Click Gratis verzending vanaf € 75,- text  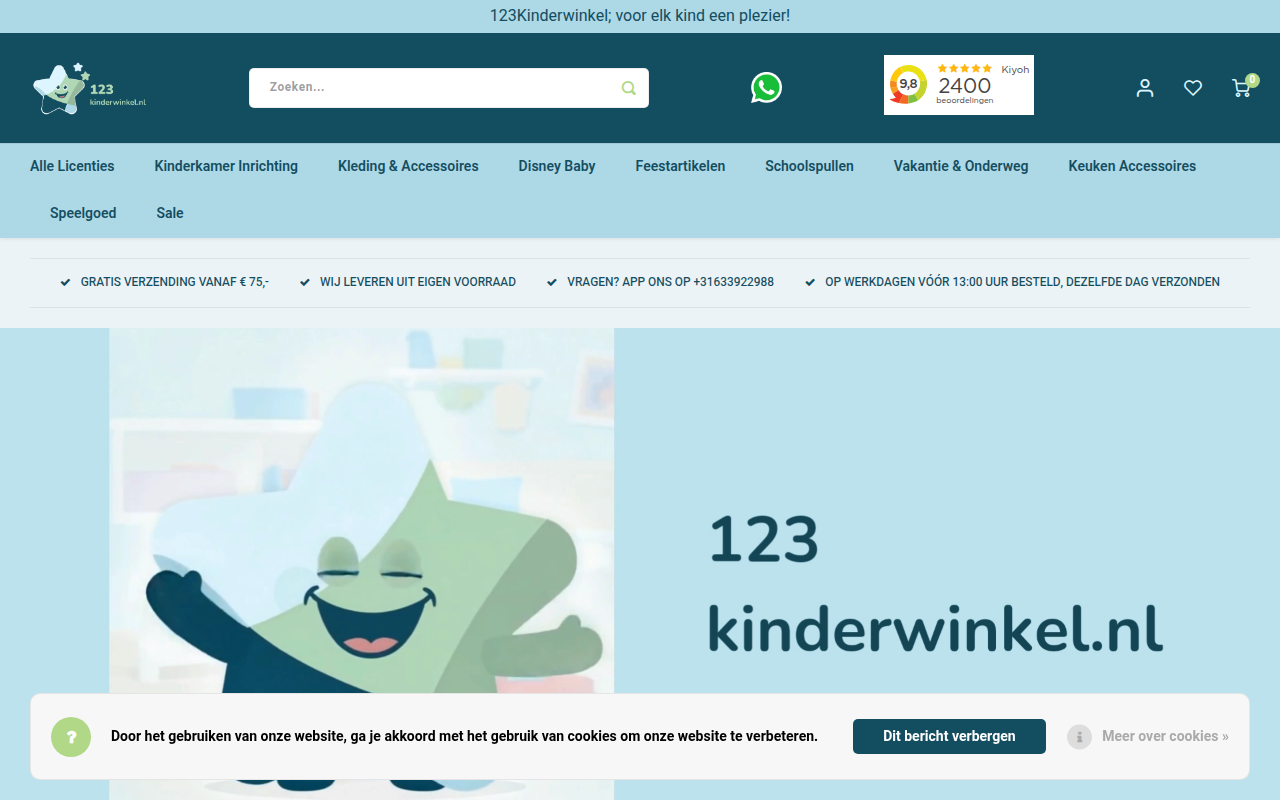click(175, 282)
